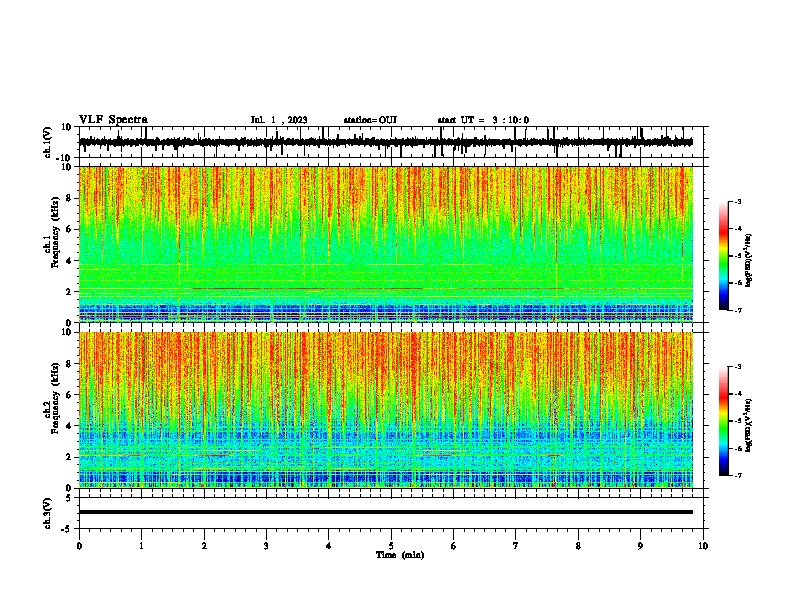Click the "5" tick on time axis
The height and width of the screenshot is (612, 792).
point(391,546)
